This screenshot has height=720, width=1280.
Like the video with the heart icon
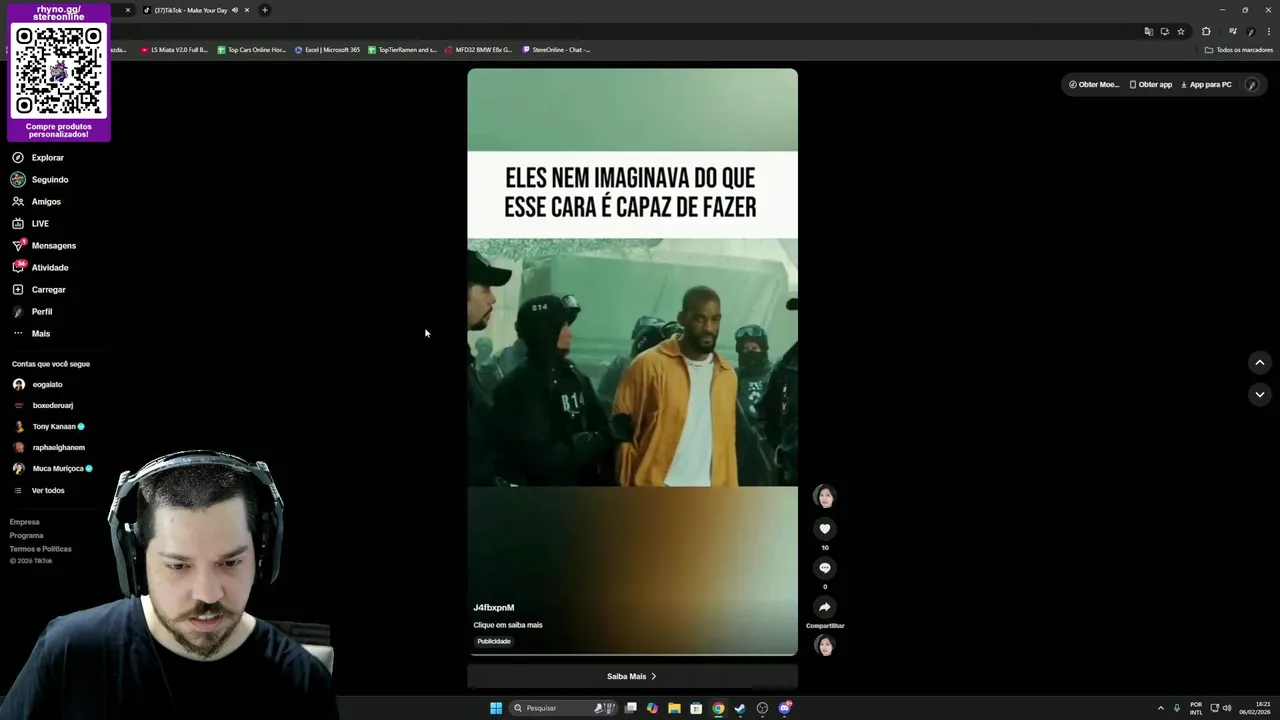click(825, 529)
